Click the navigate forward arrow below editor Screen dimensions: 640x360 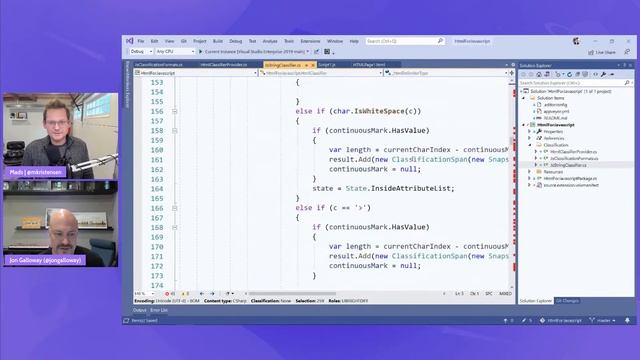tap(212, 293)
